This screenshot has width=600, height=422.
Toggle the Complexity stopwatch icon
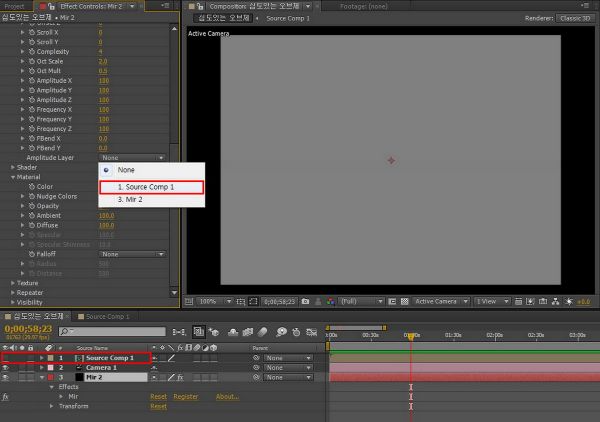(x=32, y=51)
